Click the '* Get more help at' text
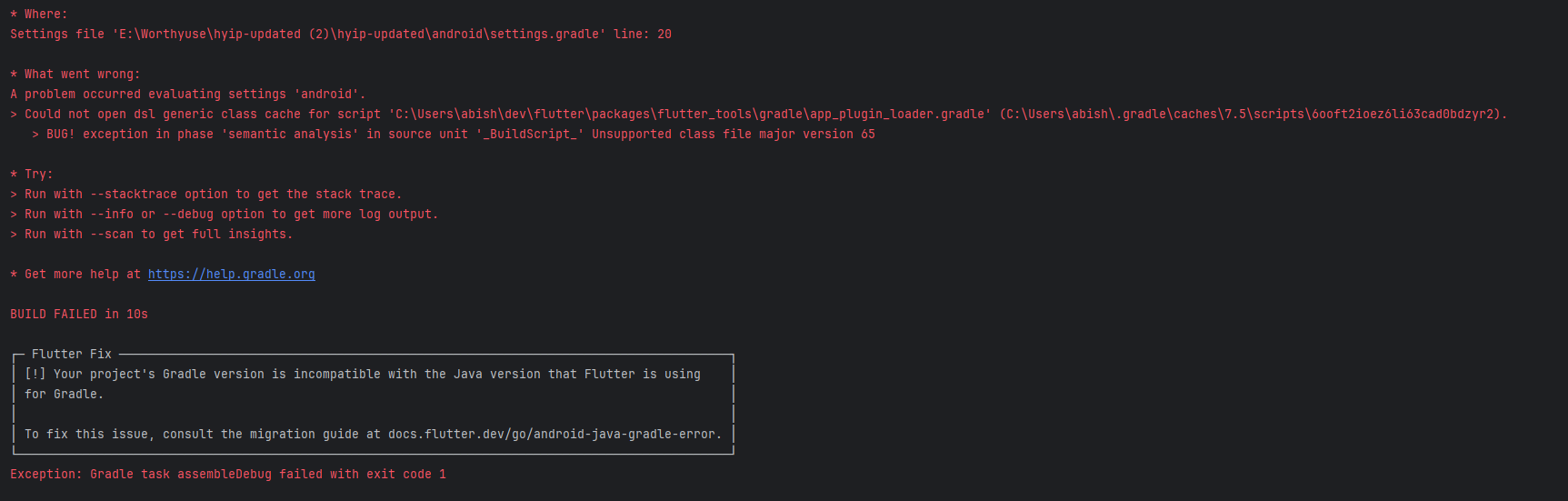 [75, 274]
